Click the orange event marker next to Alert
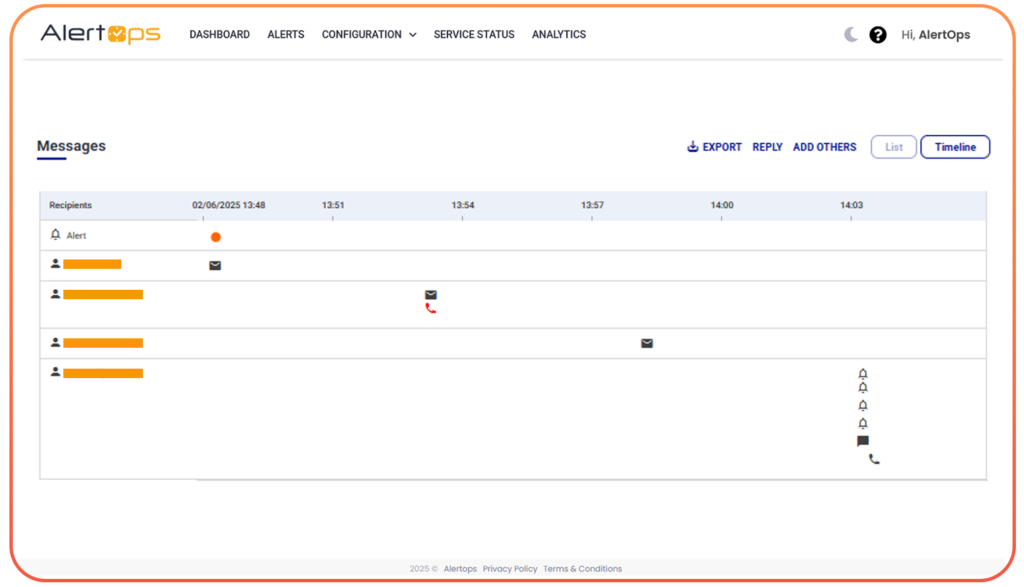Viewport: 1024px width, 587px height. [x=215, y=237]
